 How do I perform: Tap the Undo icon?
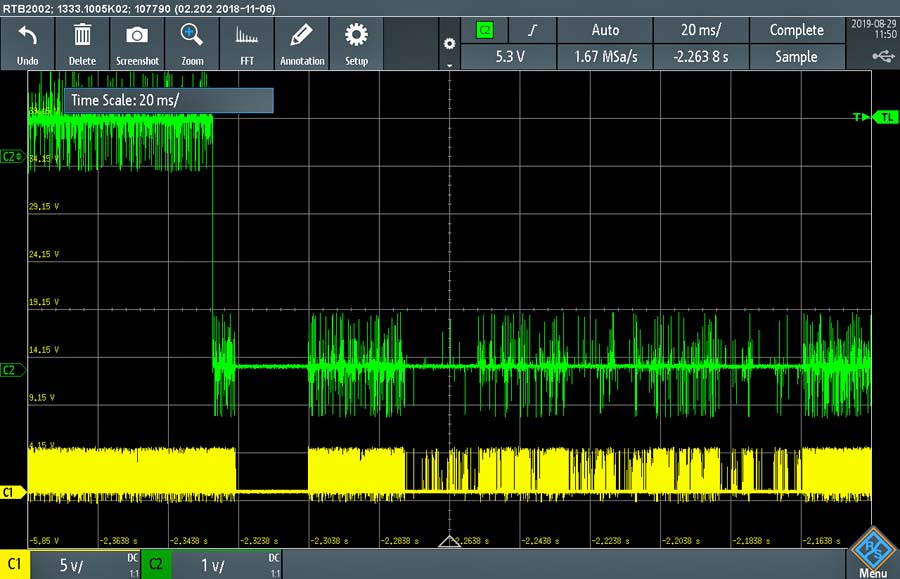click(28, 44)
